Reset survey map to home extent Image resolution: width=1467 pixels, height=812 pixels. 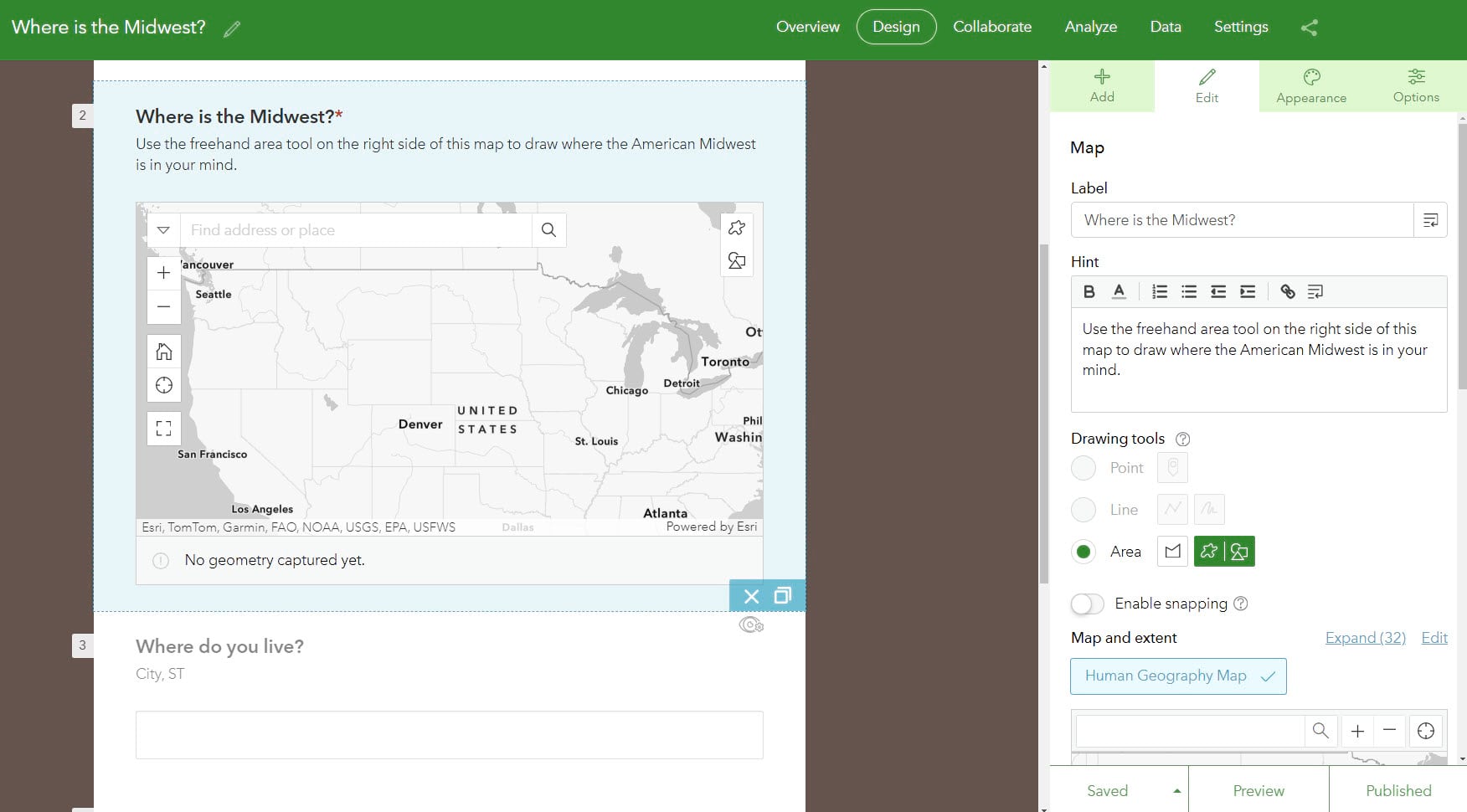pos(164,352)
